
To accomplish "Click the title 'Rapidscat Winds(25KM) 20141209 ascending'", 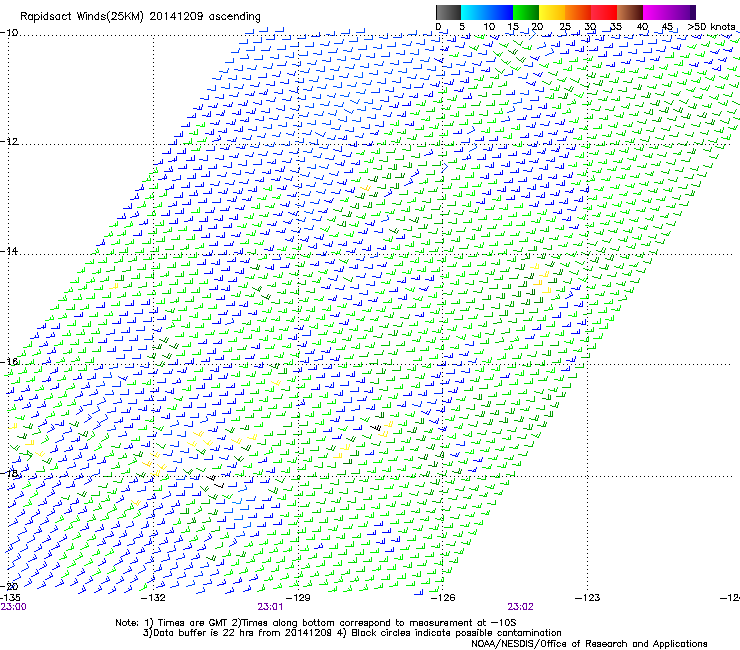I will [x=140, y=17].
